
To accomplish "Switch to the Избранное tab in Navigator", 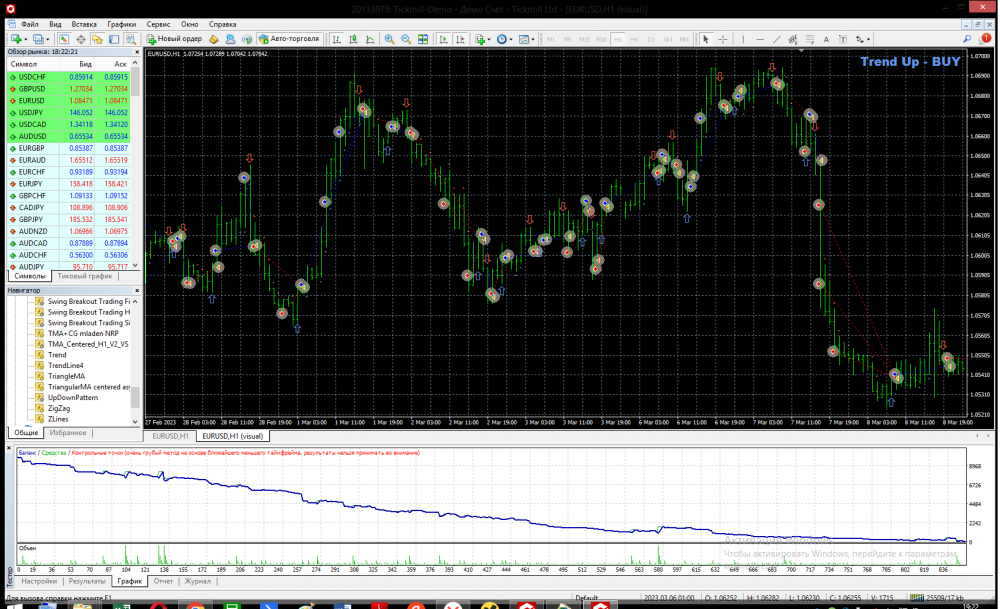I will pyautogui.click(x=68, y=432).
